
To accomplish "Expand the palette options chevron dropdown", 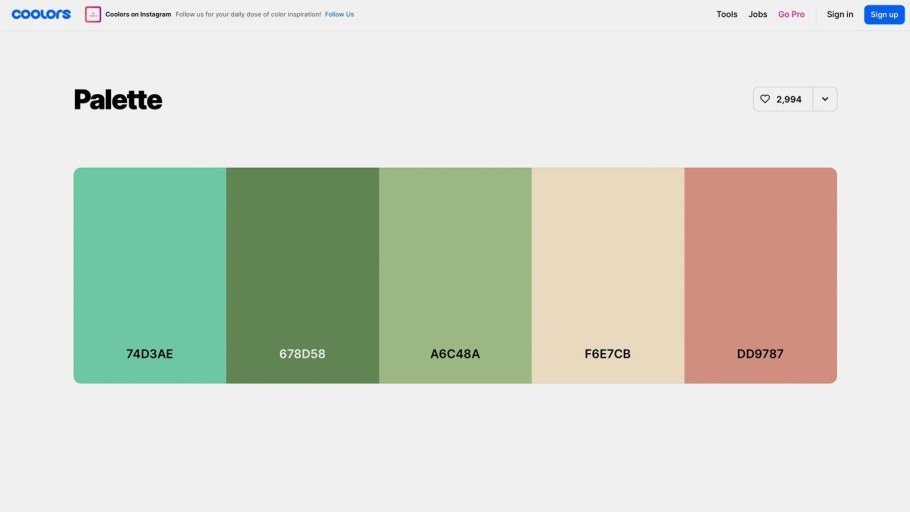I will click(825, 99).
